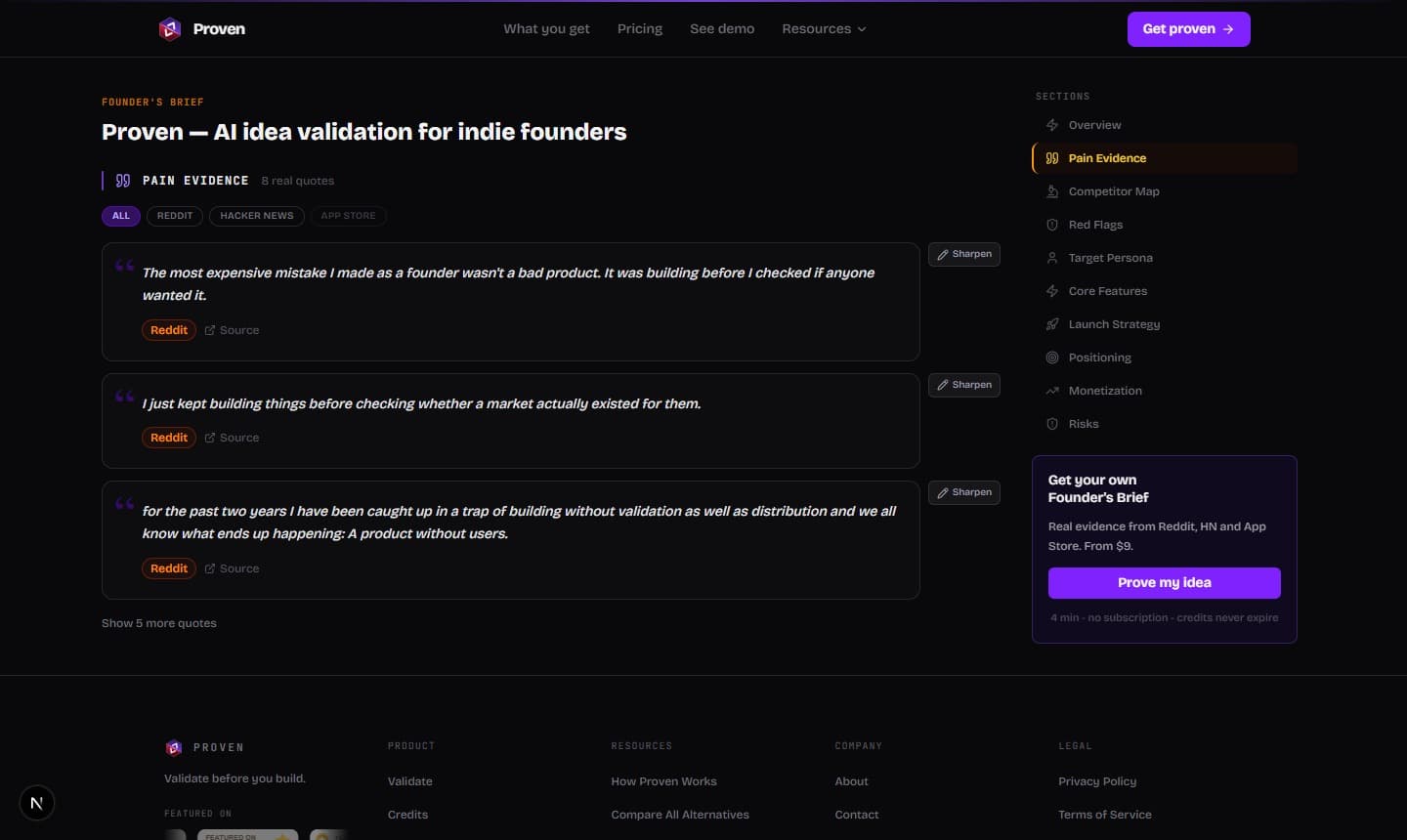
Task: Open About footer link
Action: coord(852,781)
